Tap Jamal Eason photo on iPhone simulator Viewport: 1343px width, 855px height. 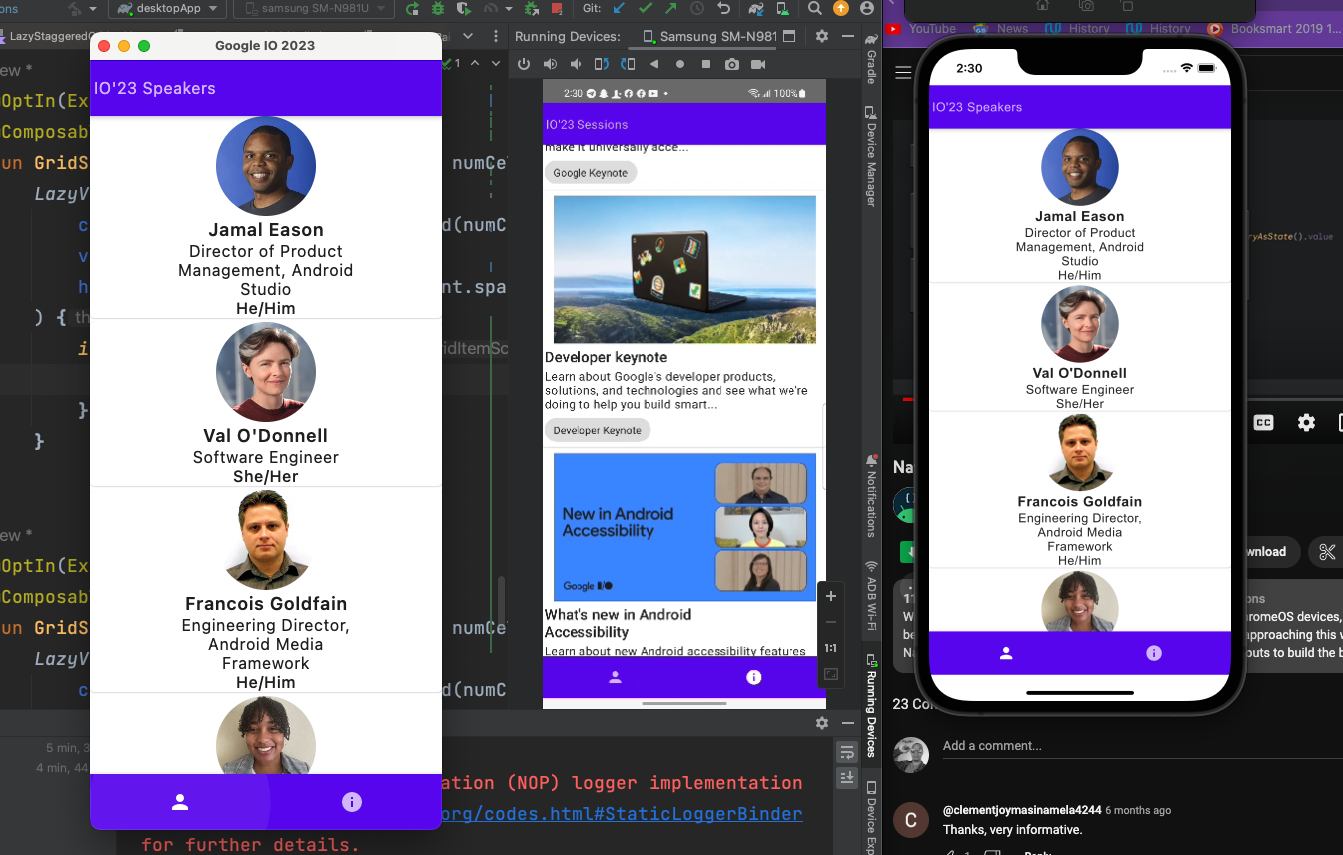[1080, 168]
